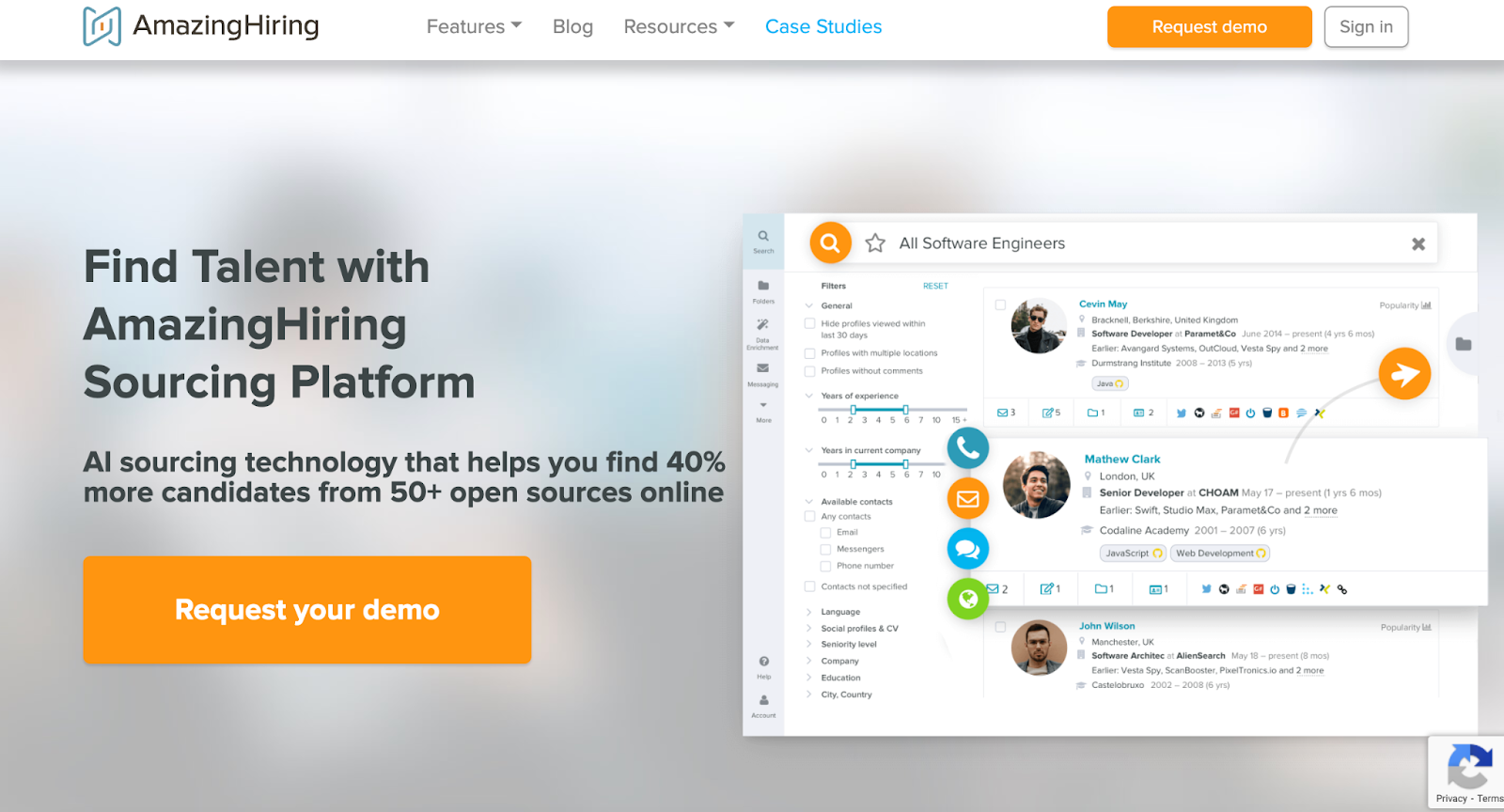Collapse the General filter section
Screen dimensions: 1504x812
pos(808,305)
